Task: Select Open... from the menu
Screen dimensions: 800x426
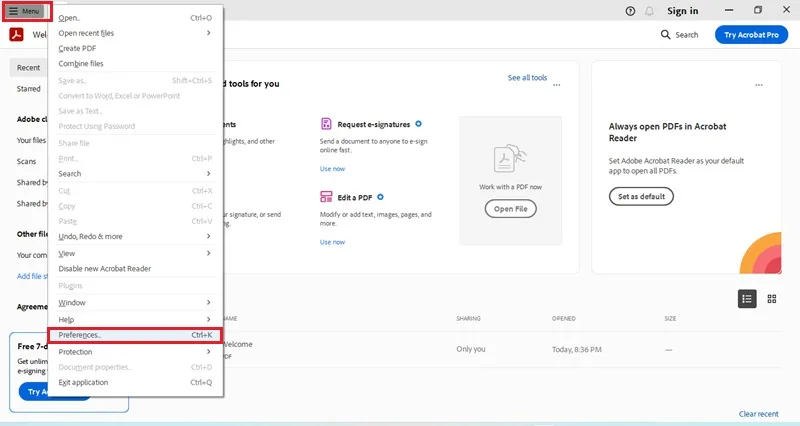Action: 135,18
